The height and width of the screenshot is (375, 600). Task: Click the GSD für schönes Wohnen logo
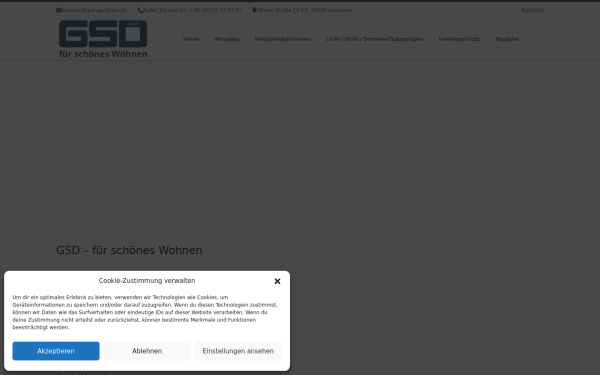[103, 39]
